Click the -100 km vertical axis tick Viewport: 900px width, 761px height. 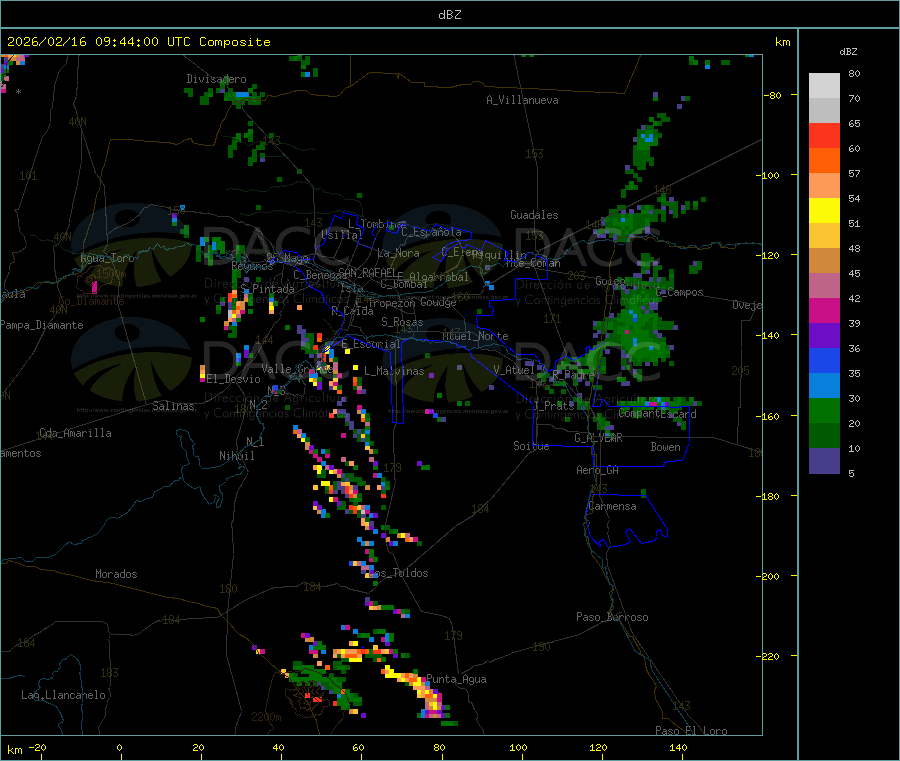pos(770,175)
